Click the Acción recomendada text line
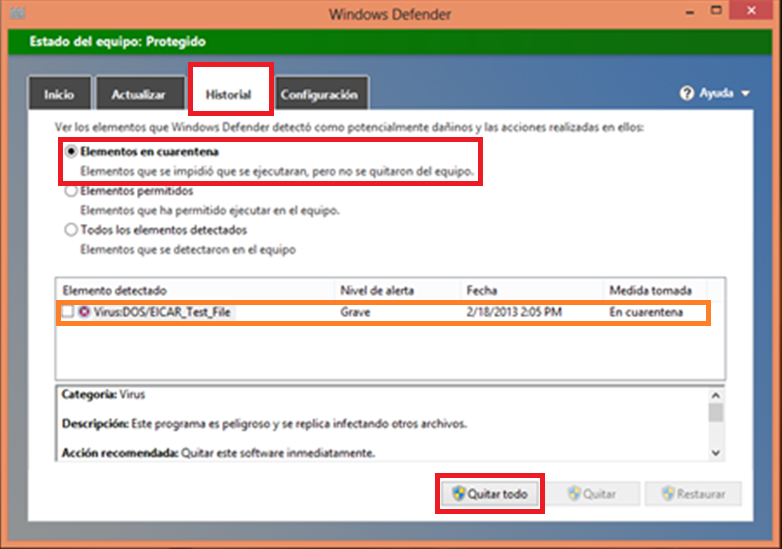Image resolution: width=782 pixels, height=549 pixels. pos(218,453)
